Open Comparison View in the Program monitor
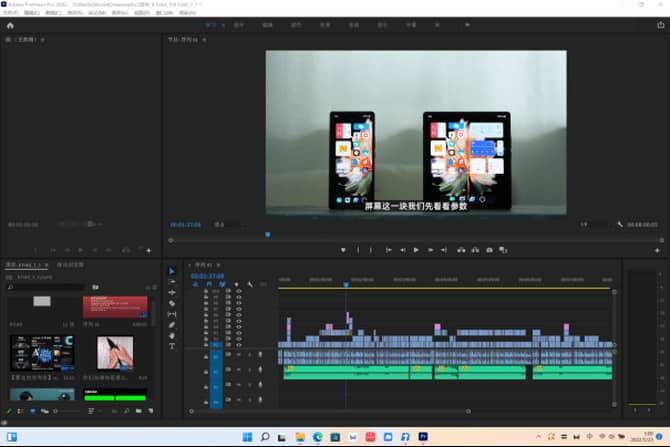This screenshot has width=670, height=447. coord(503,250)
